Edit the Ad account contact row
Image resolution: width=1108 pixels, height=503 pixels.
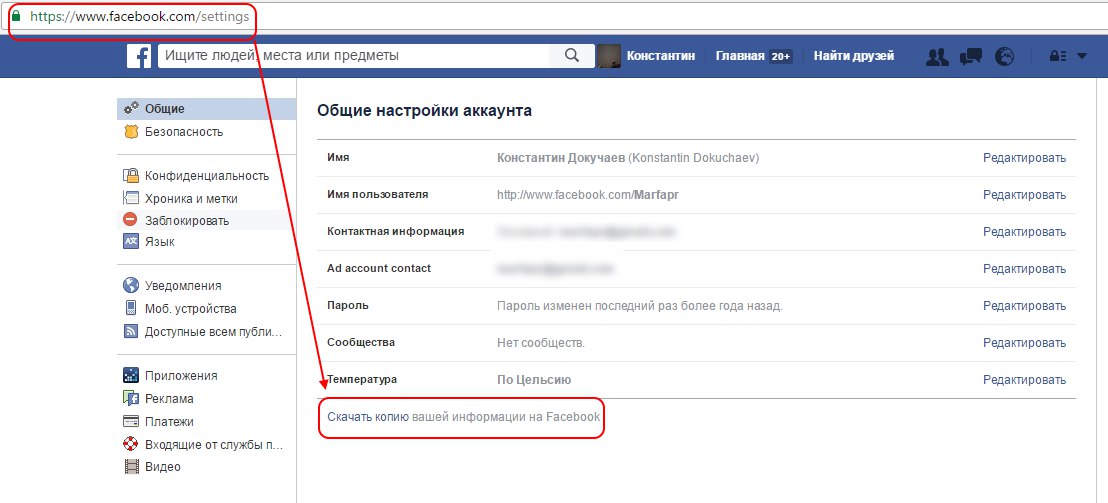click(x=1024, y=268)
